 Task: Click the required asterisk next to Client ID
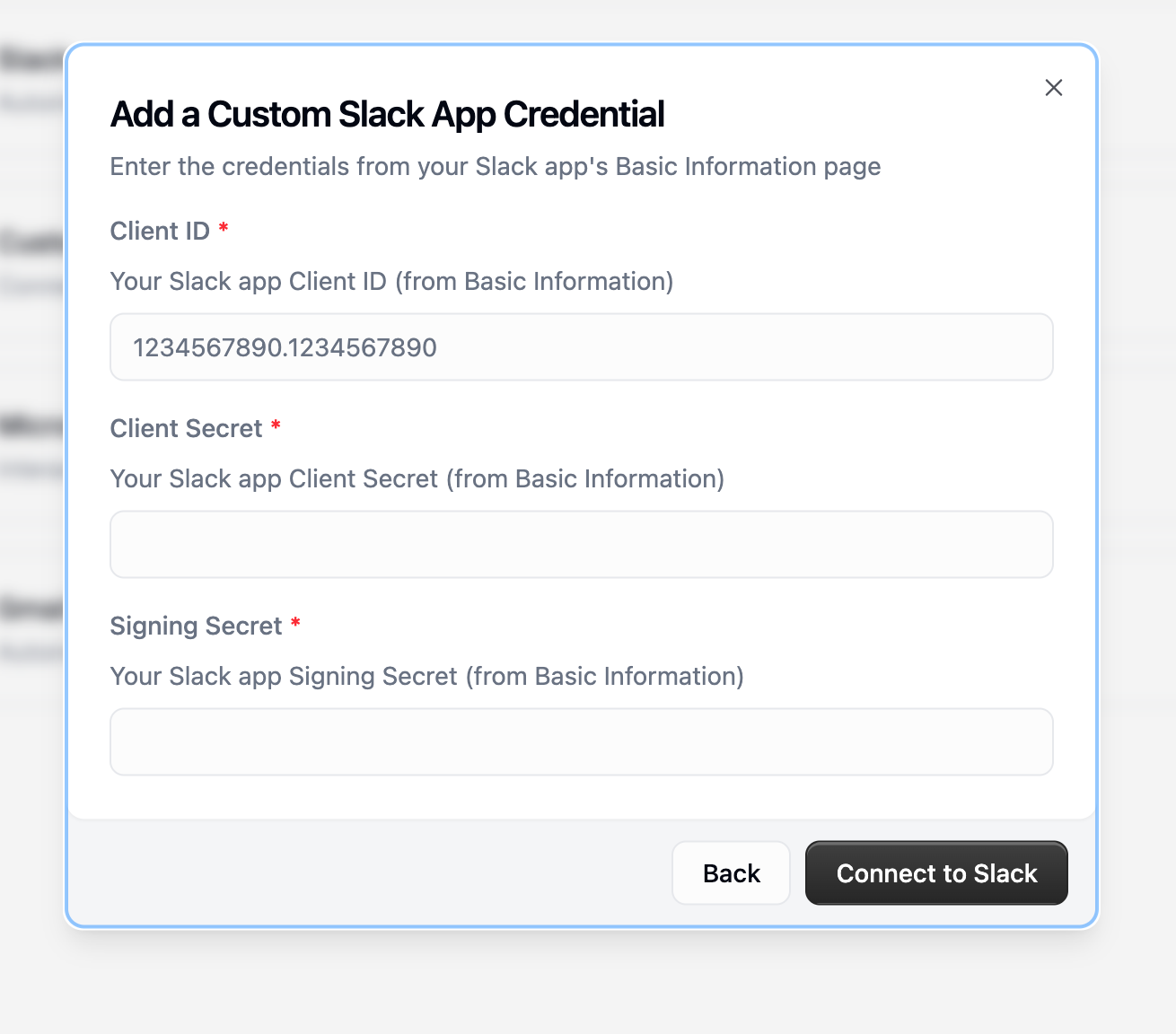[x=223, y=230]
